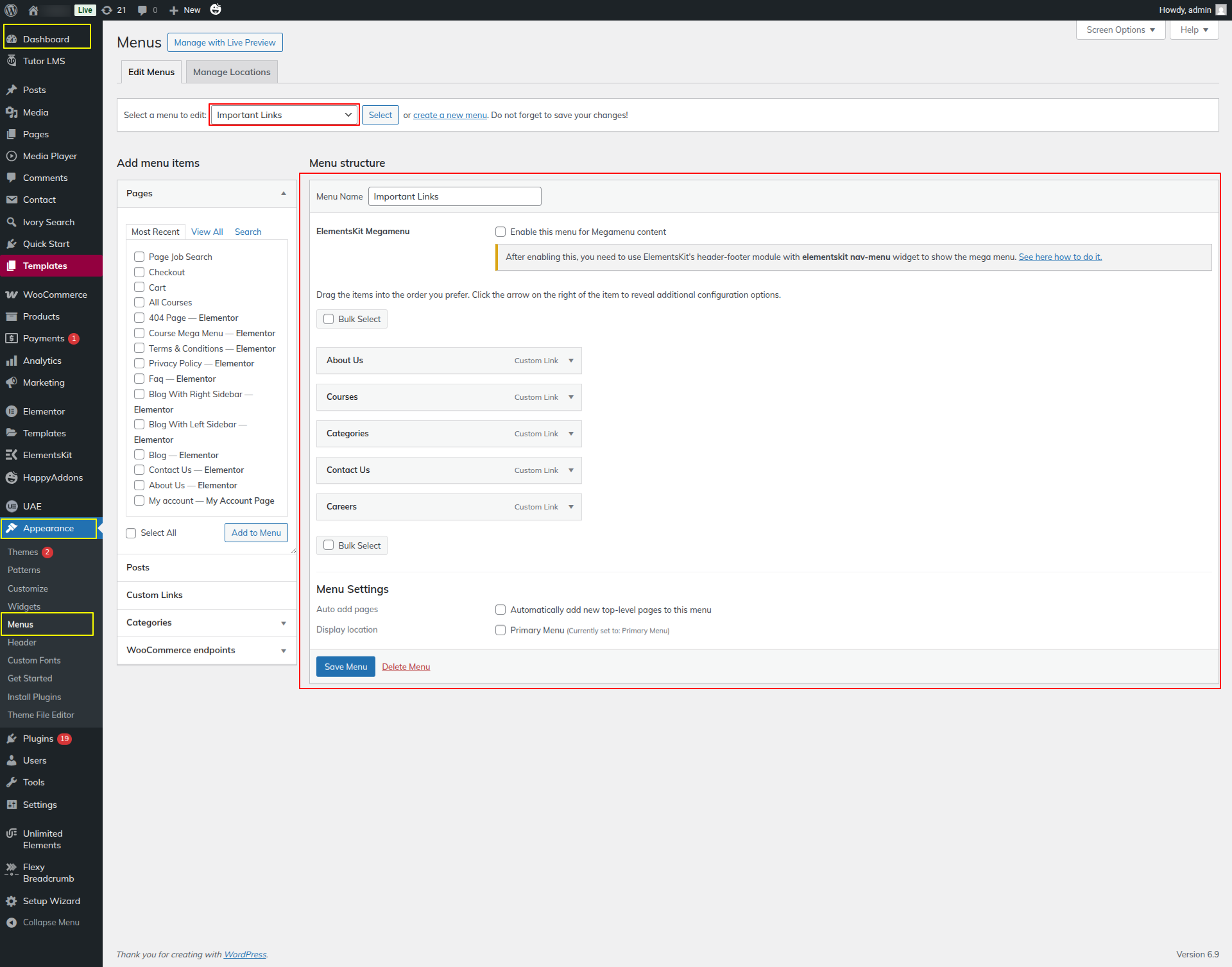Image resolution: width=1232 pixels, height=967 pixels.
Task: Switch to View All pages tab
Action: pos(207,232)
